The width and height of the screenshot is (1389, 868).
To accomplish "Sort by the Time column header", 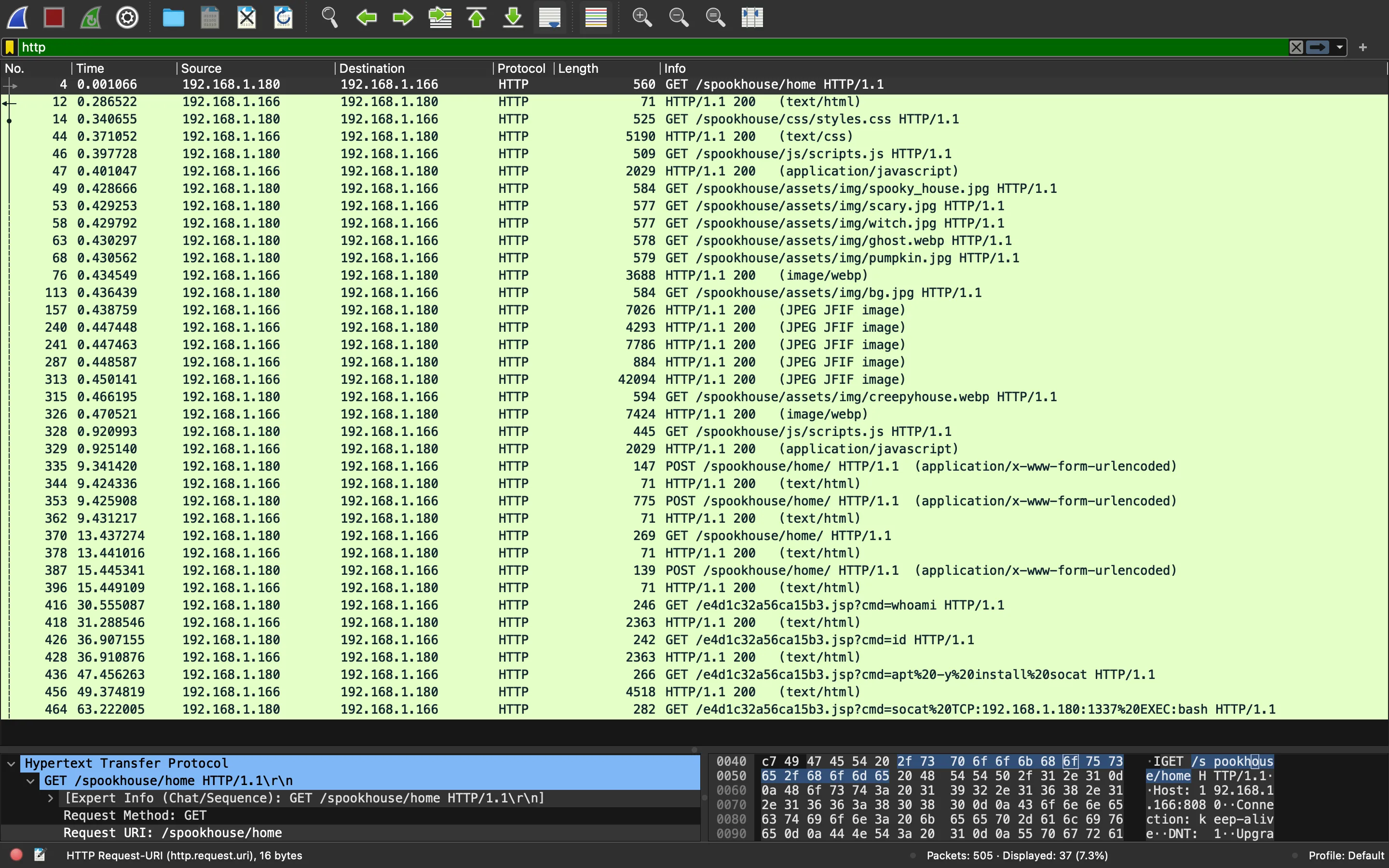I will [124, 68].
